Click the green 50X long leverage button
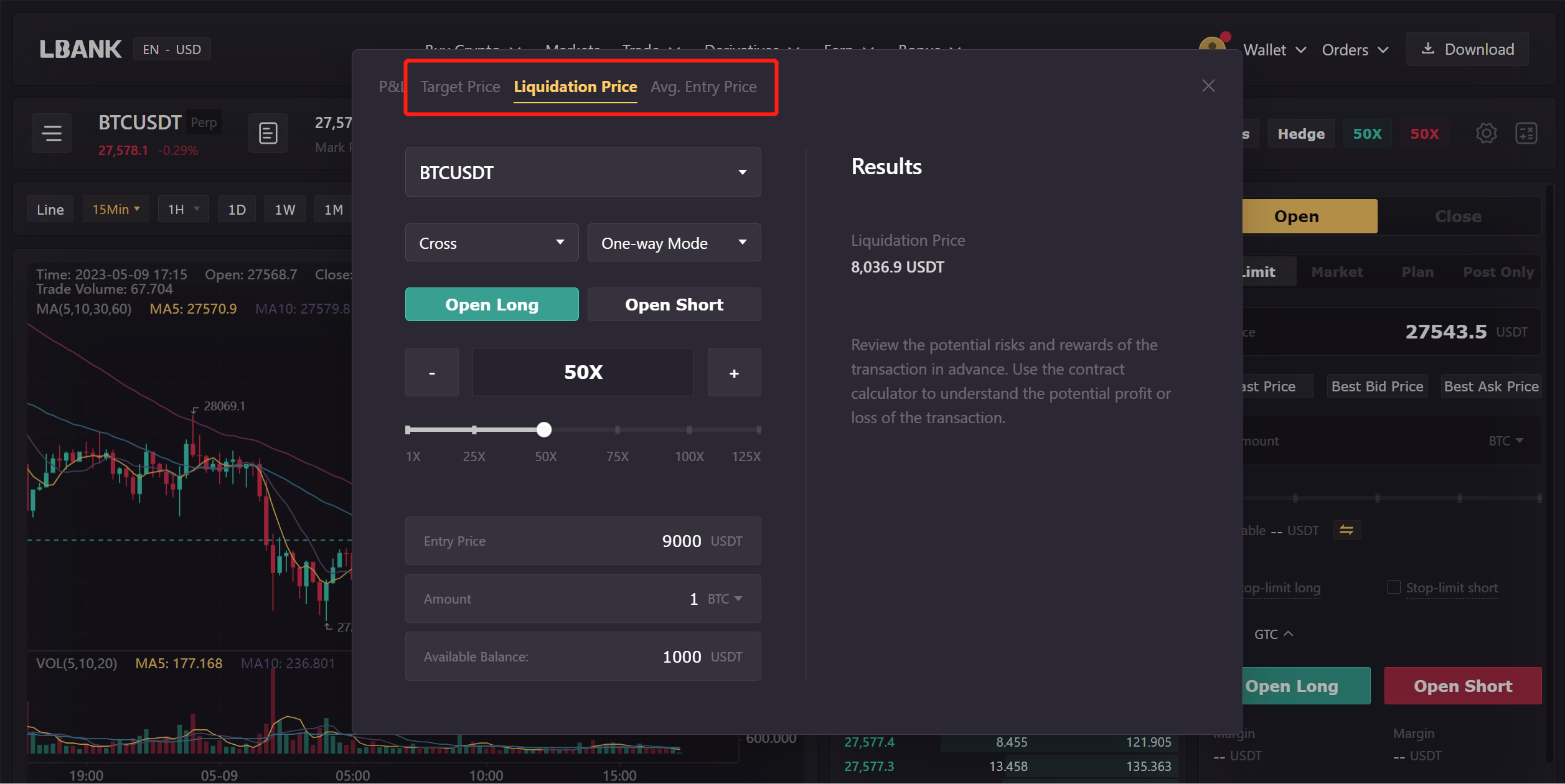 [1367, 134]
